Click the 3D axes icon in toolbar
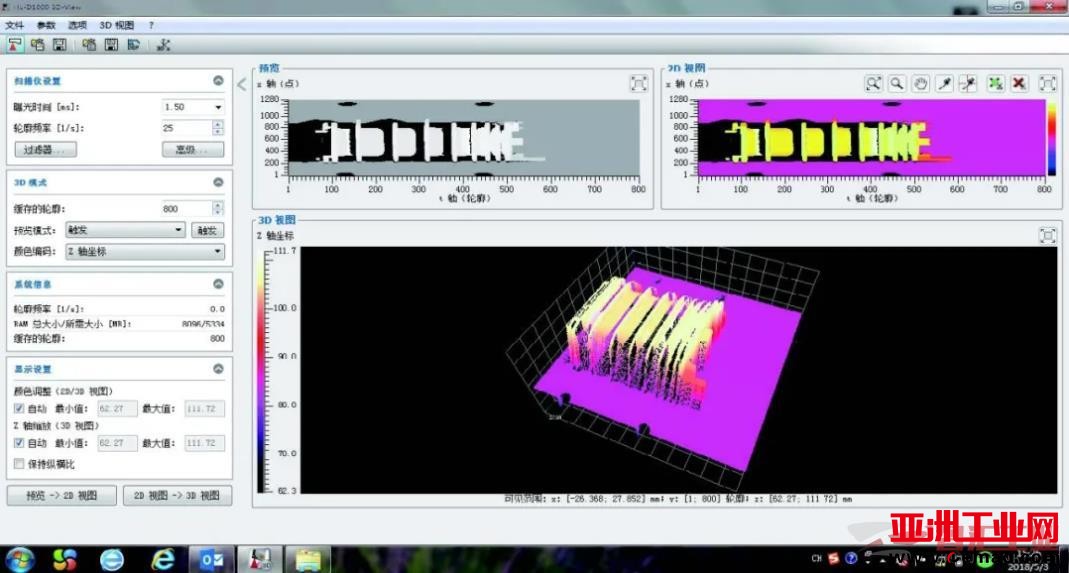1069x573 pixels. (x=164, y=45)
